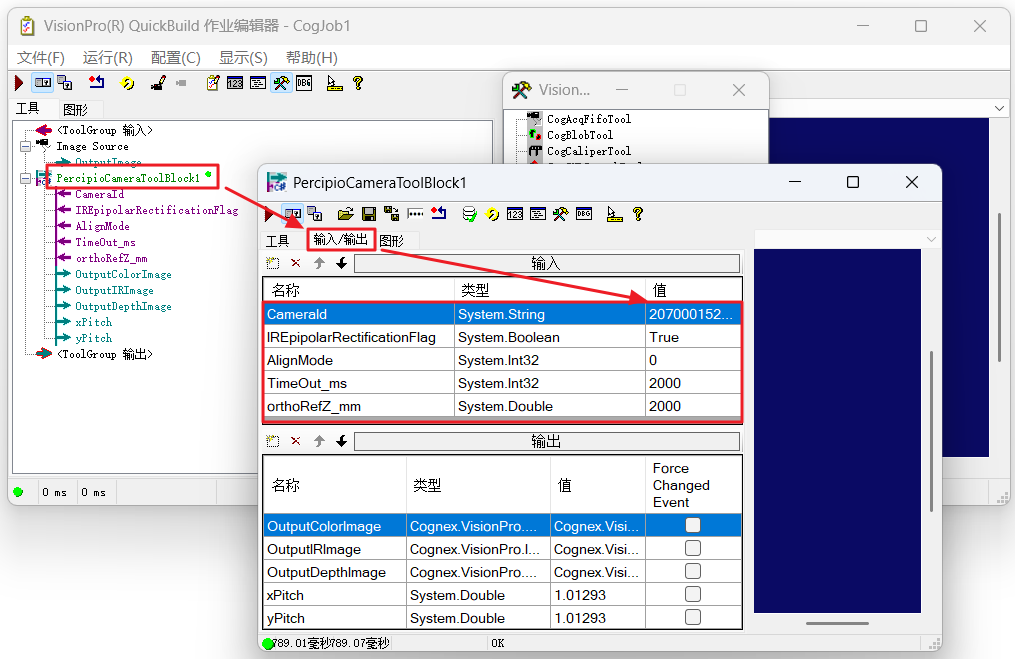Select the CameraId row in the inputs table
This screenshot has width=1015, height=659.
tap(502, 314)
